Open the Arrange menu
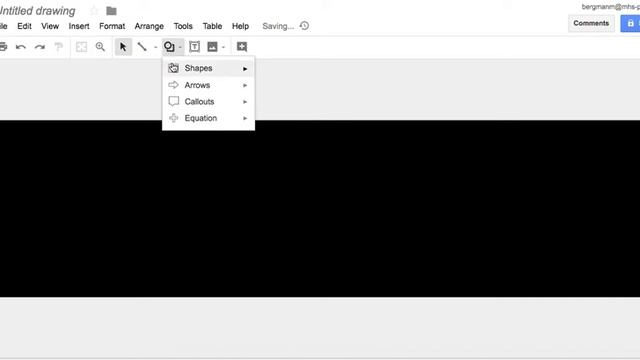Viewport: 640px width, 360px height. click(x=149, y=26)
